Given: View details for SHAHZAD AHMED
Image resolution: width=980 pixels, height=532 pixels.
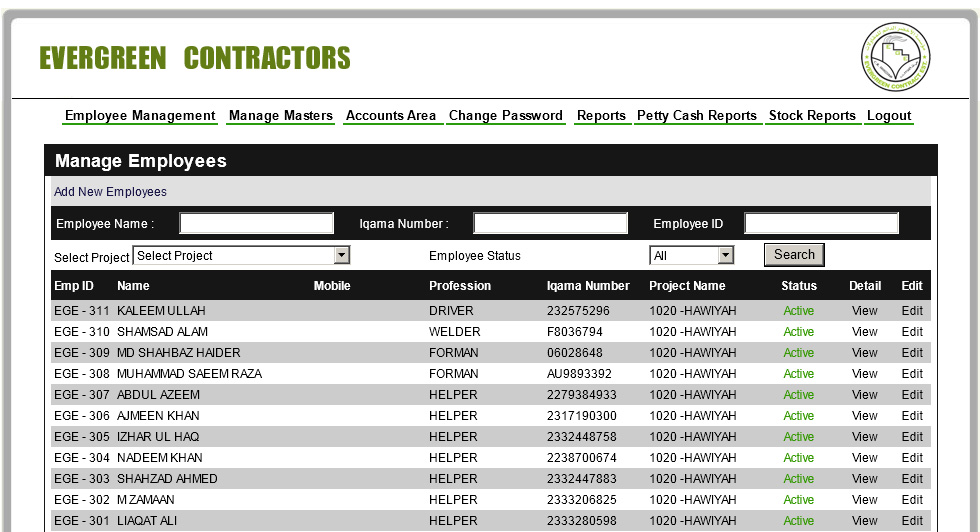Looking at the screenshot, I should tap(864, 479).
